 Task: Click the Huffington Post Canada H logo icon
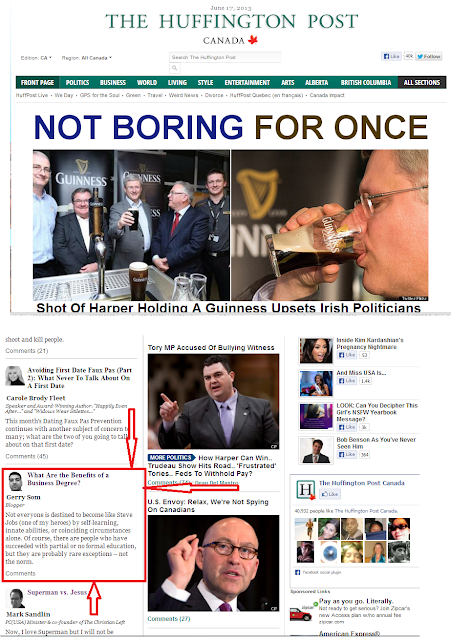(306, 490)
